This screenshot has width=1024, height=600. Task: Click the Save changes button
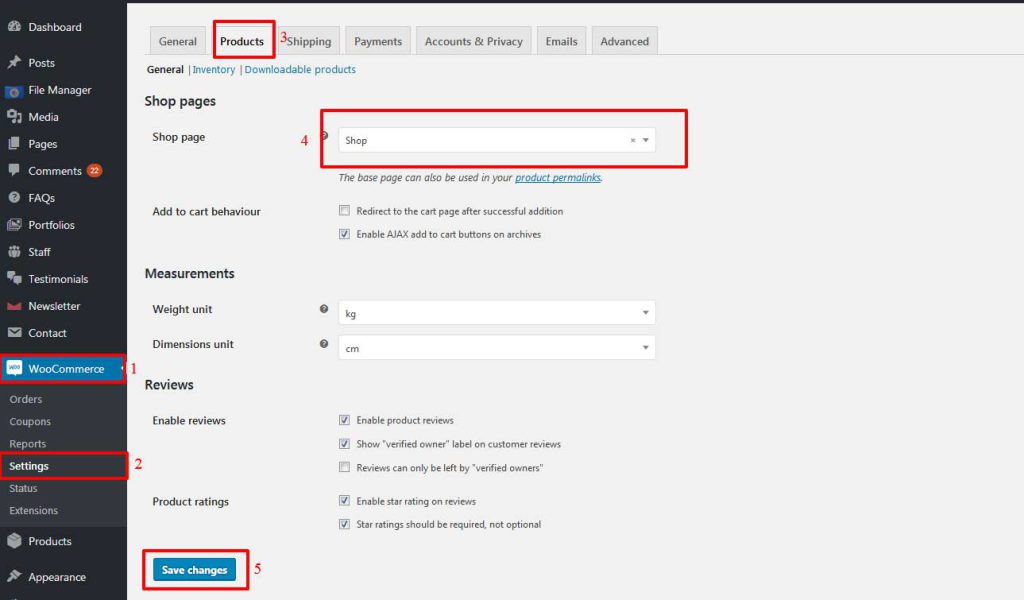[194, 569]
